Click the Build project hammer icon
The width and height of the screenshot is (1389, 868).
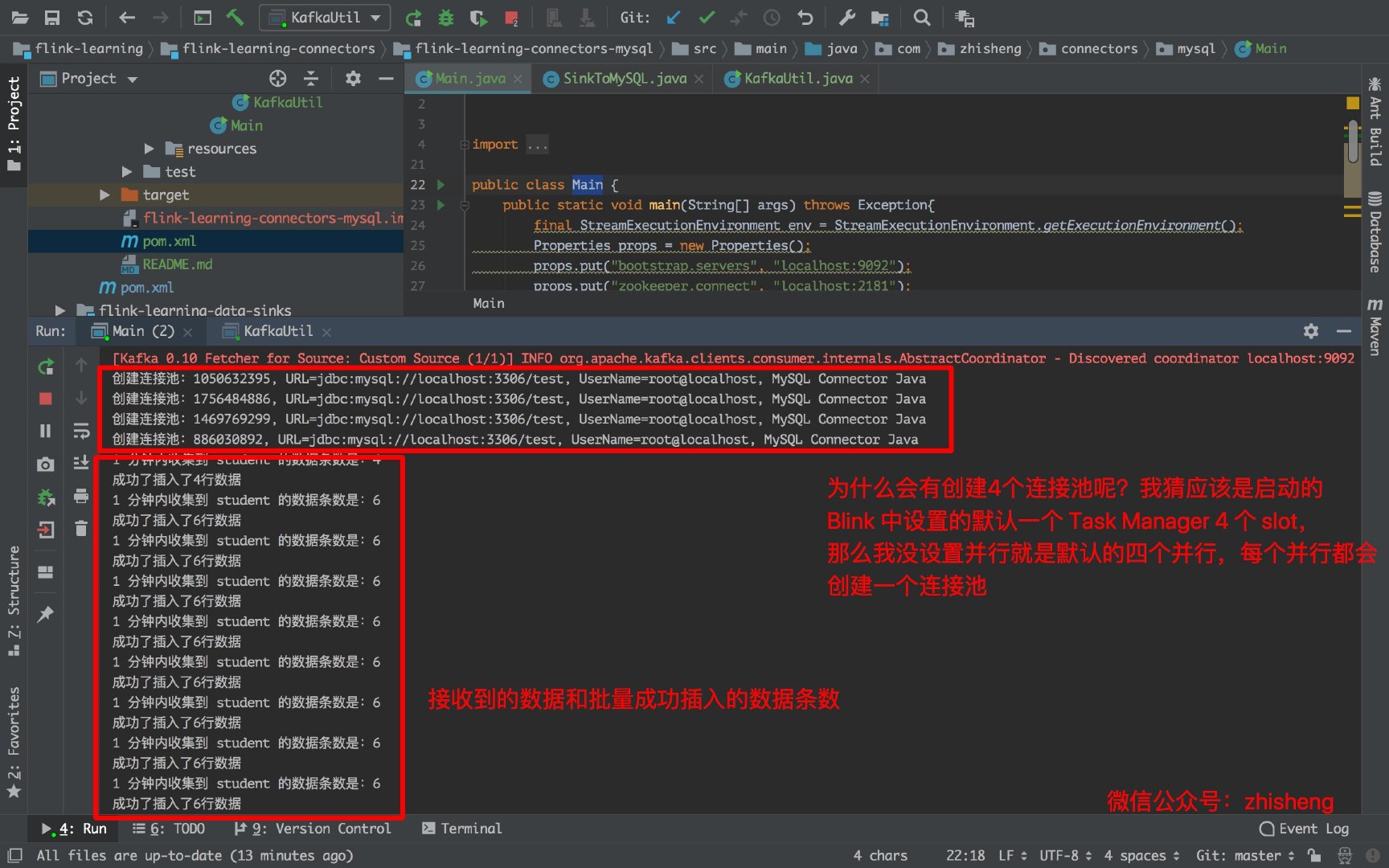(x=235, y=17)
